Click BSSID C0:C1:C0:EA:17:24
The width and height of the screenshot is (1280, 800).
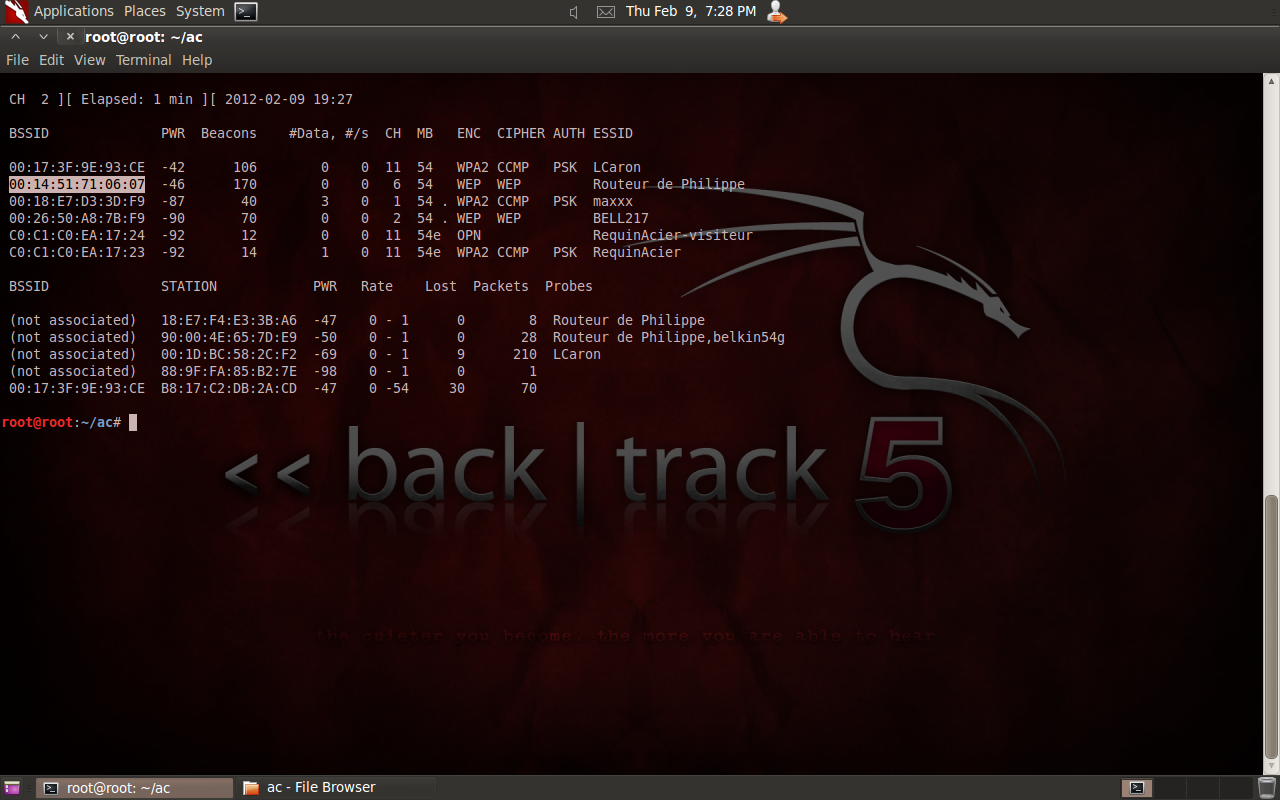click(77, 235)
